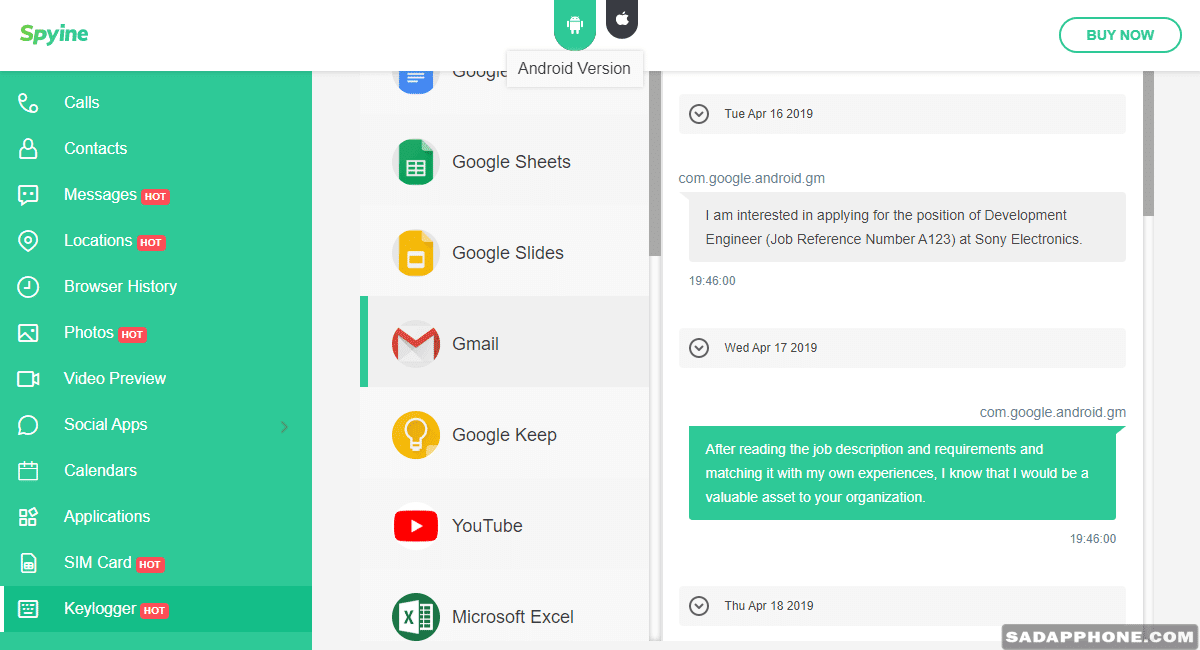Image resolution: width=1200 pixels, height=650 pixels.
Task: Choose the Microsoft Excel icon
Action: 415,616
